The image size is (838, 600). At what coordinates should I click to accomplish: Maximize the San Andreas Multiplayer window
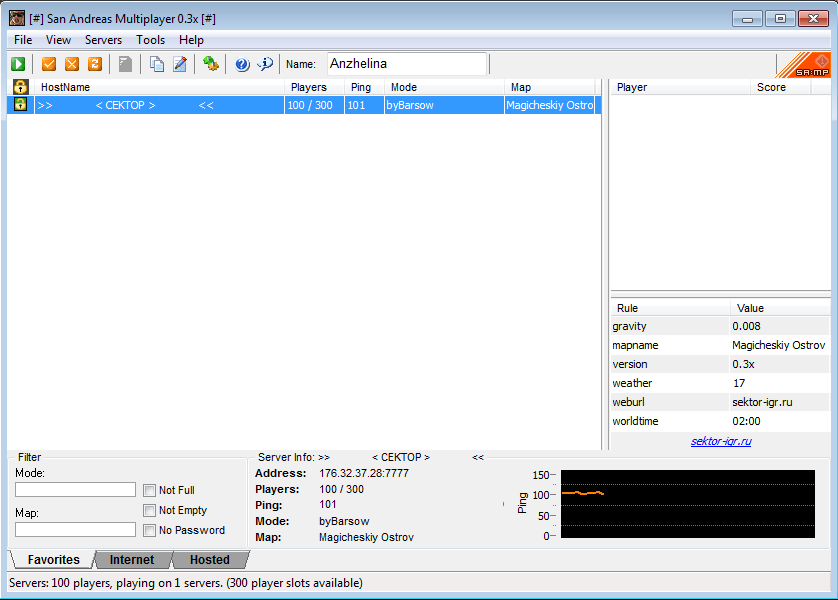pyautogui.click(x=780, y=19)
